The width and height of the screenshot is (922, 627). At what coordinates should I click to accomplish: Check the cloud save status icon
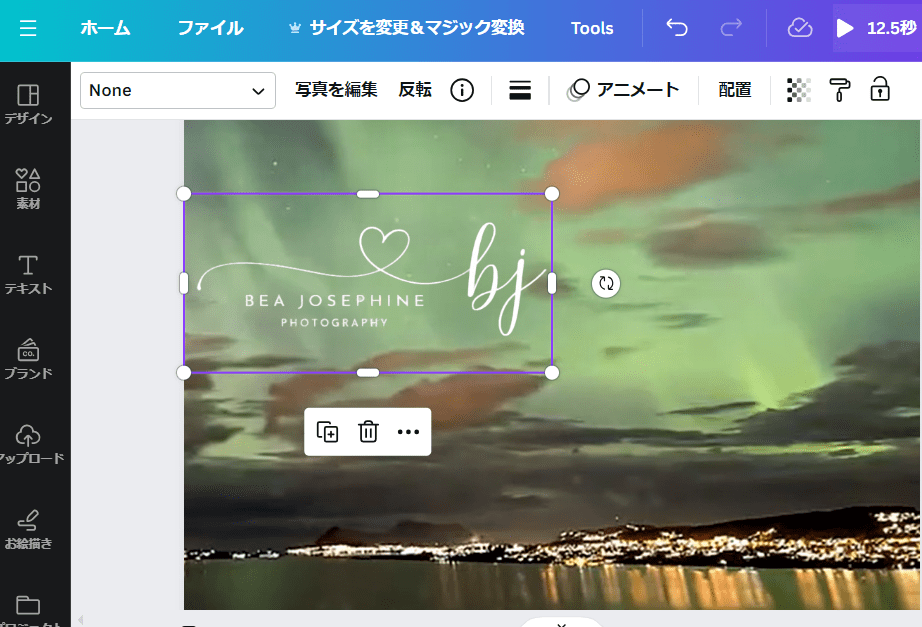tap(800, 28)
